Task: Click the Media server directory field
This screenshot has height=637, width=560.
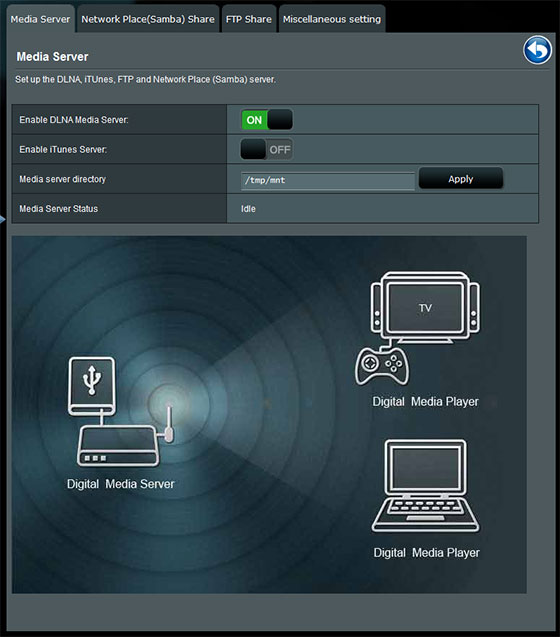Action: (x=328, y=180)
